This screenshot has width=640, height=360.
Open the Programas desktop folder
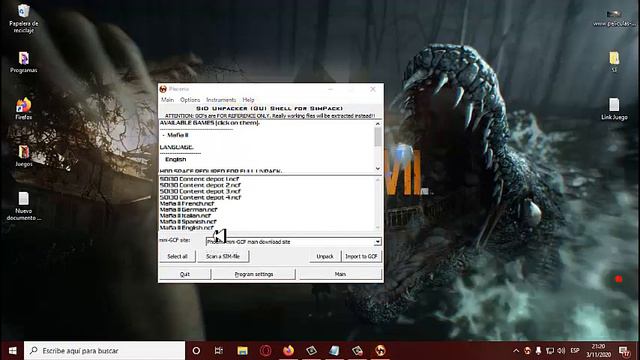[x=24, y=62]
